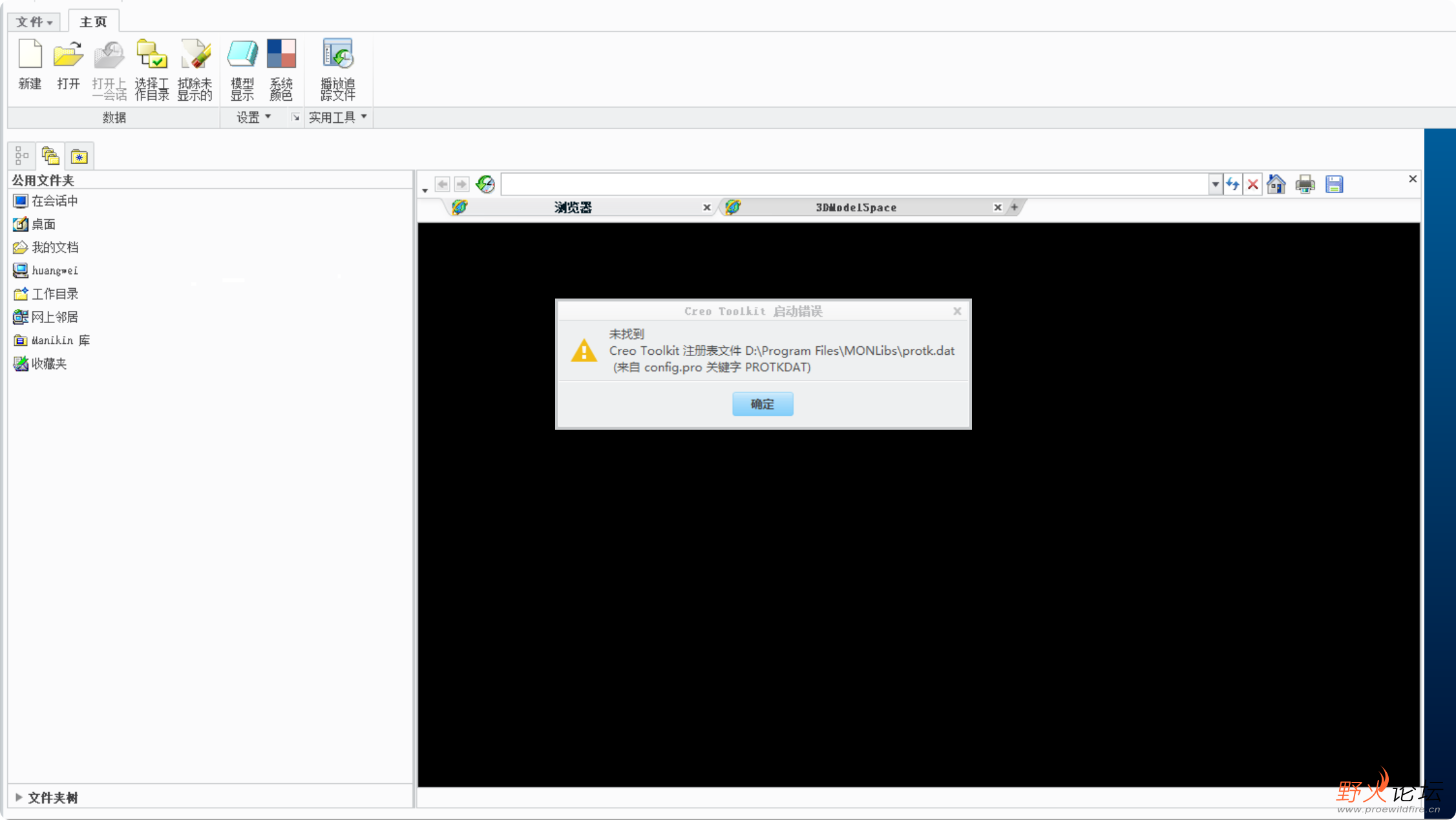Open the small dropdown arrow left of back button

click(x=425, y=190)
